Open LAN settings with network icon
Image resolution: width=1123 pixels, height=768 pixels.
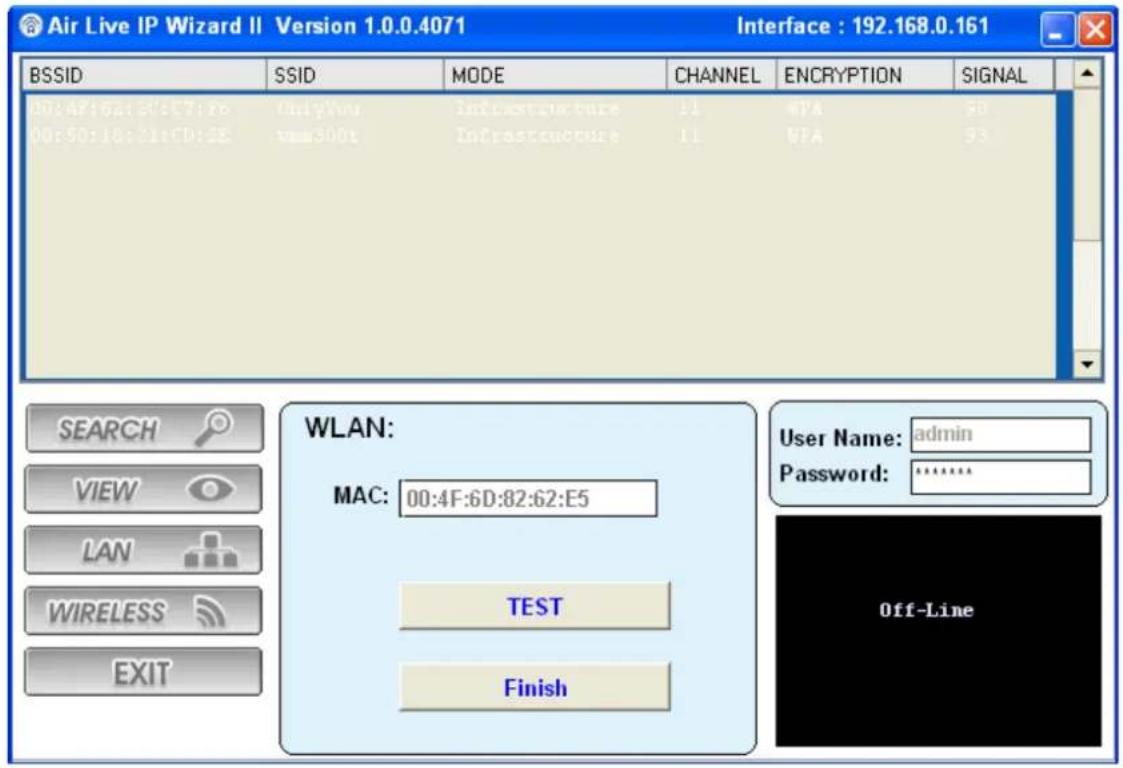143,551
